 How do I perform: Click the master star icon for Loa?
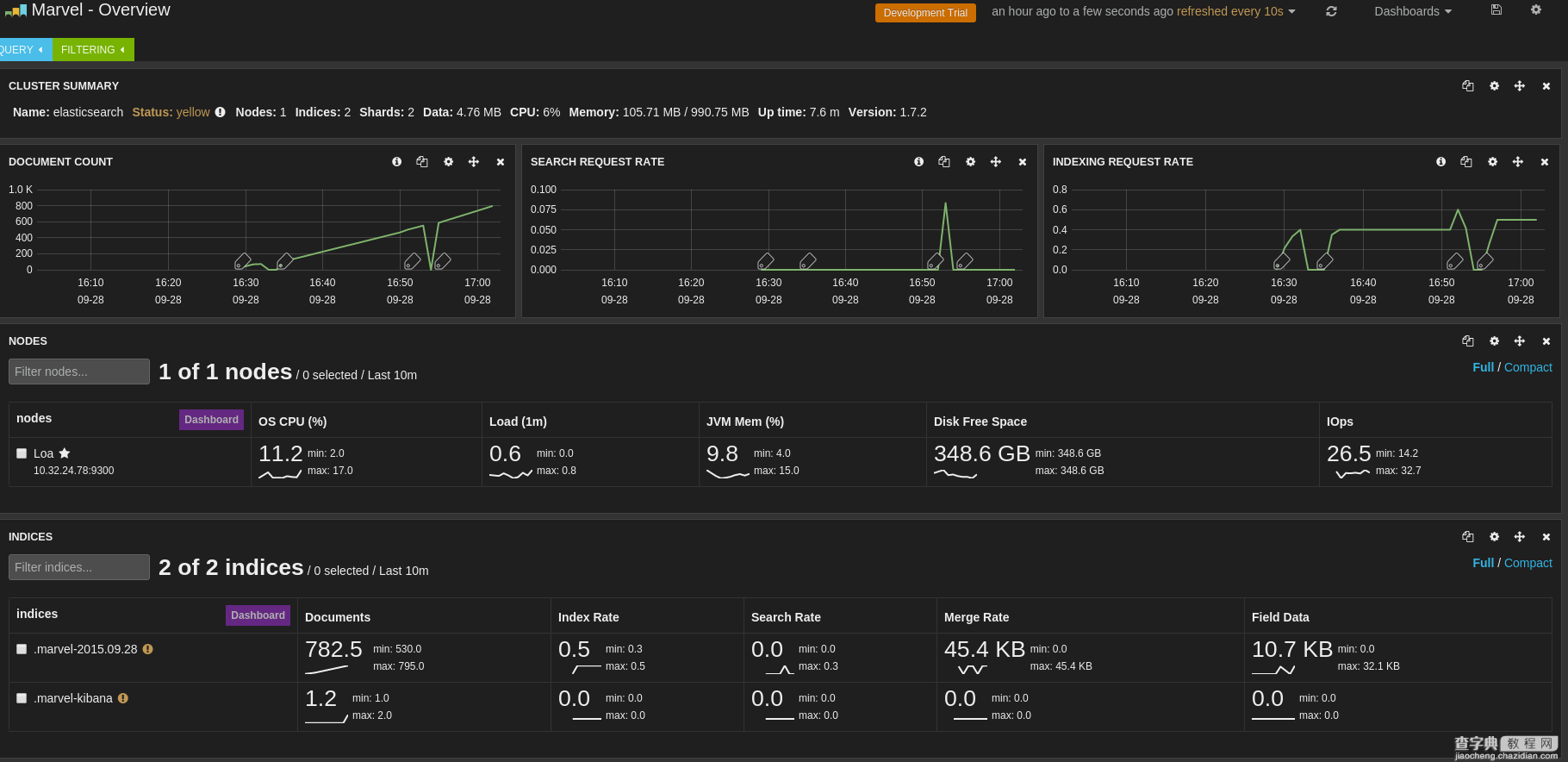pyautogui.click(x=65, y=453)
